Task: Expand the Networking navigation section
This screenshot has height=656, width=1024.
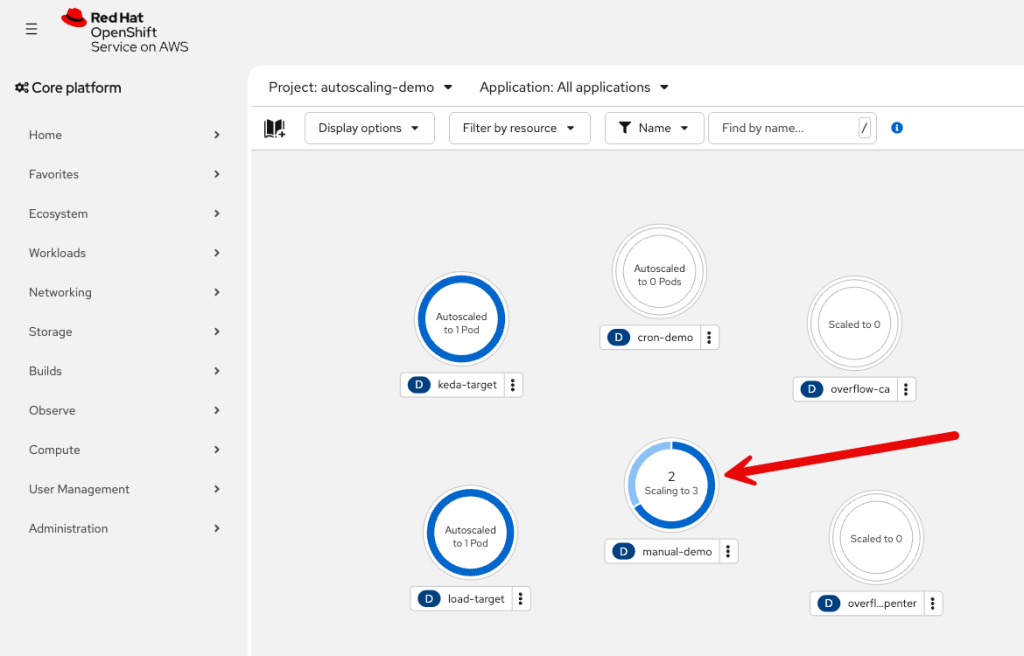Action: point(124,292)
